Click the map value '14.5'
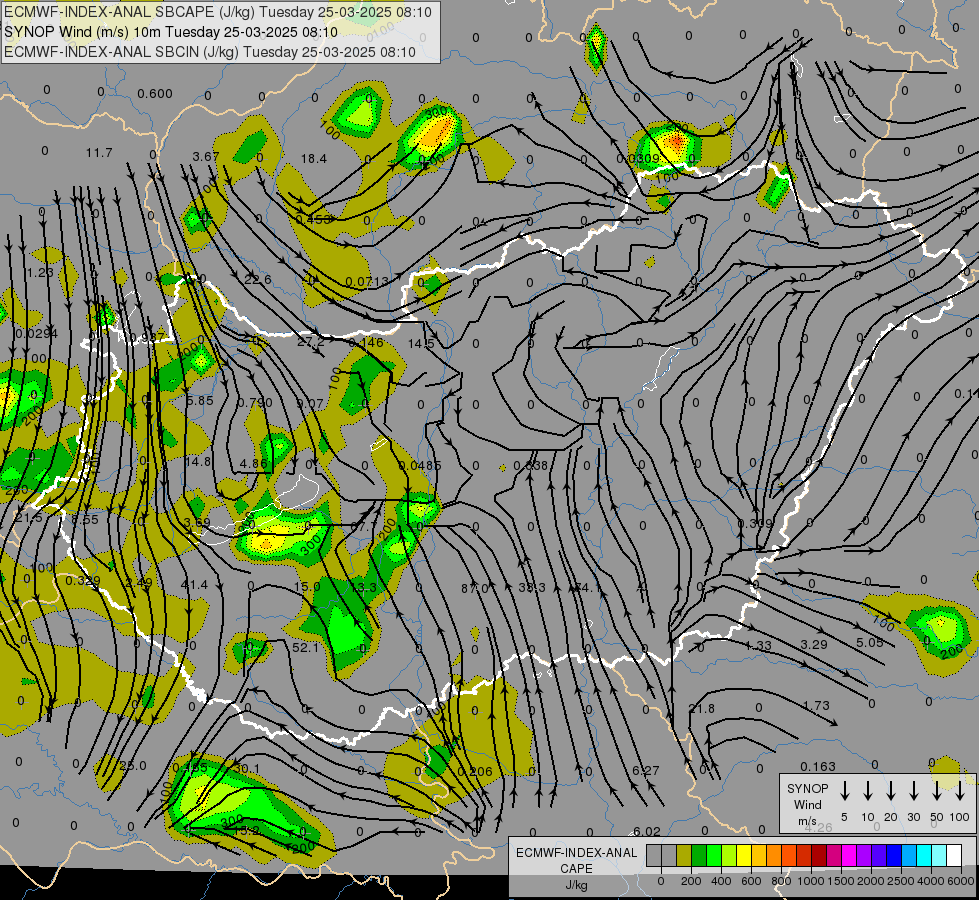 pyautogui.click(x=421, y=344)
